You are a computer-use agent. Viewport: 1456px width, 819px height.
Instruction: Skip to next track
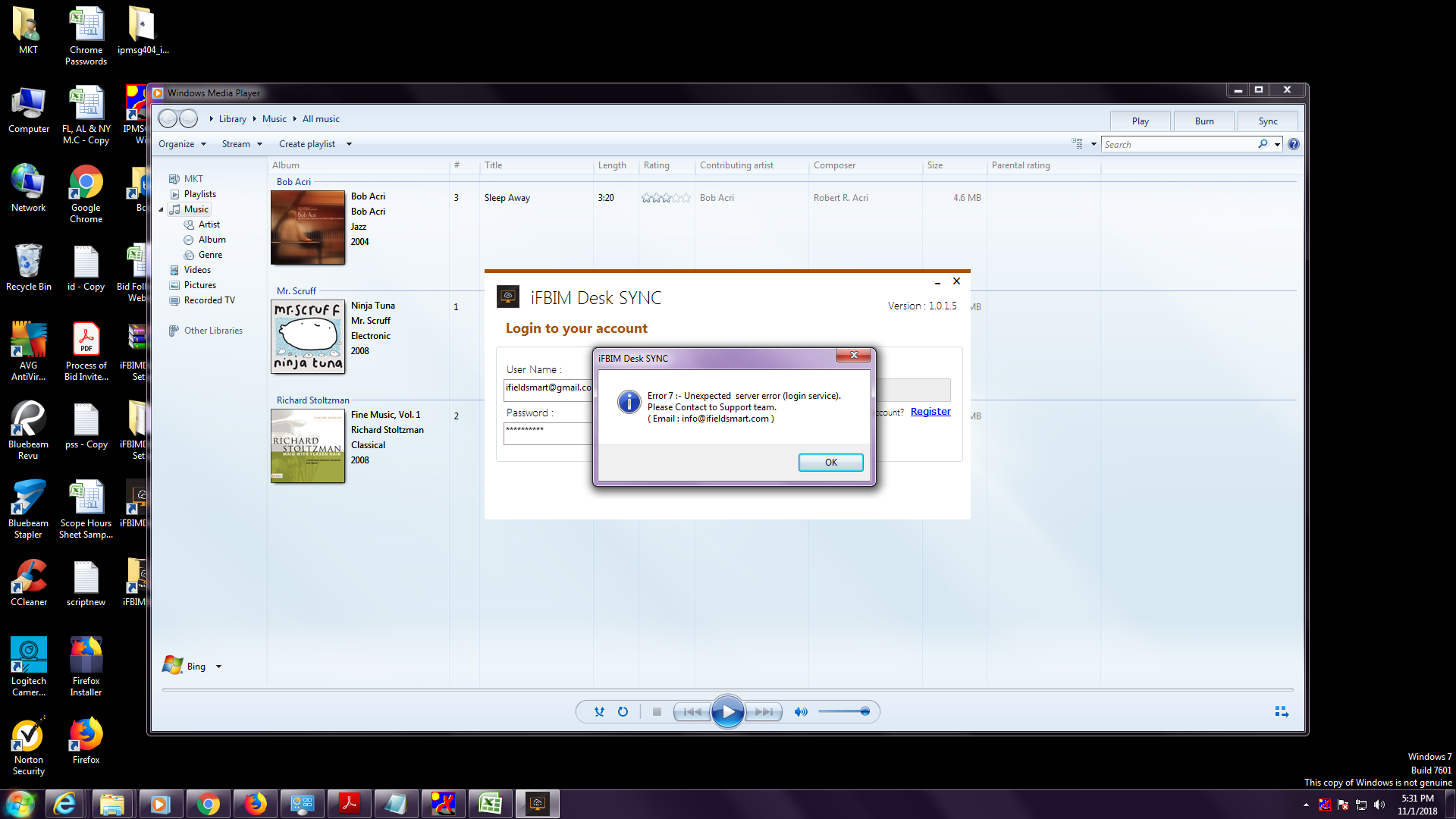tap(764, 712)
